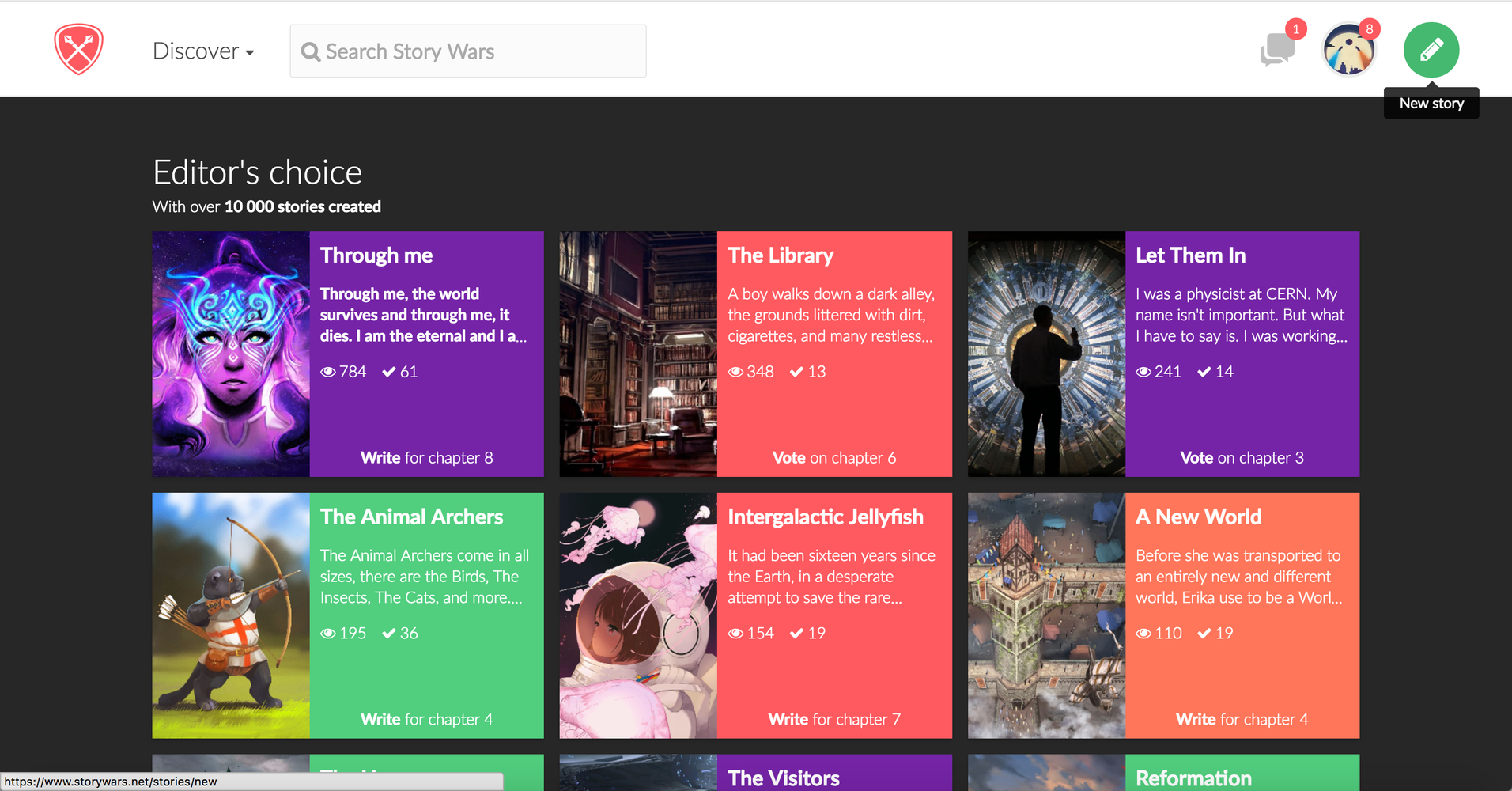Open the story title Through me

(376, 255)
